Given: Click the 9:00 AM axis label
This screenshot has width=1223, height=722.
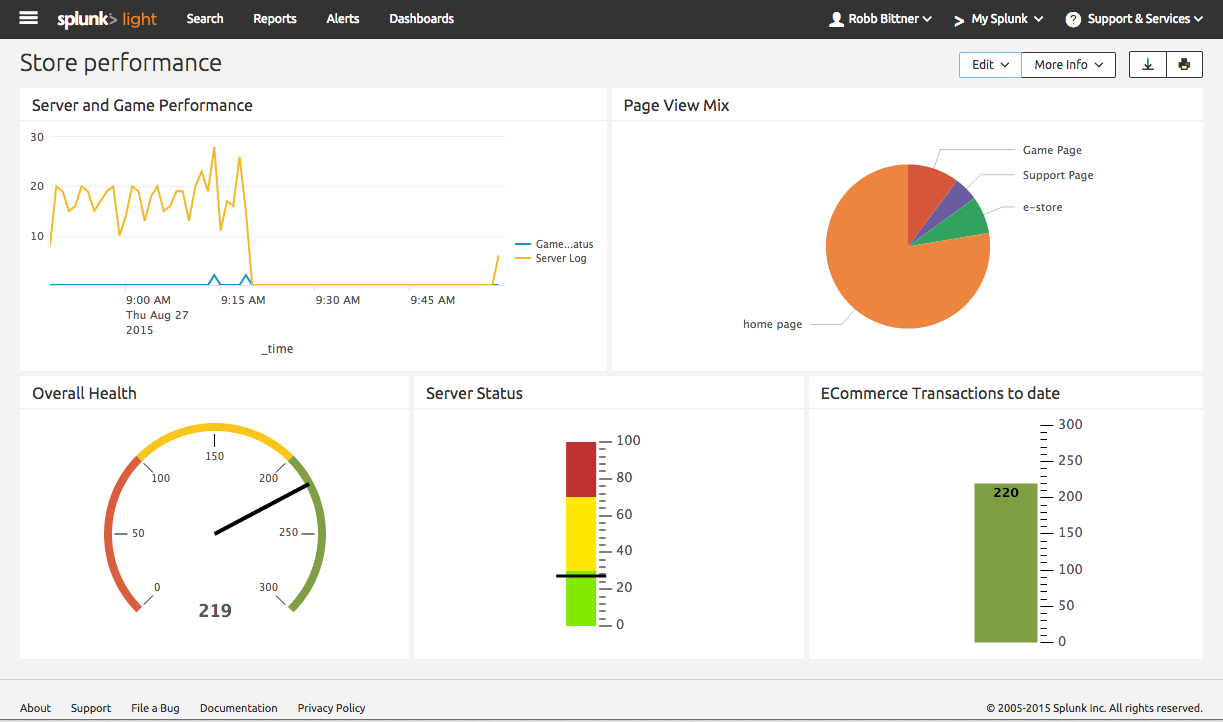Looking at the screenshot, I should (148, 300).
